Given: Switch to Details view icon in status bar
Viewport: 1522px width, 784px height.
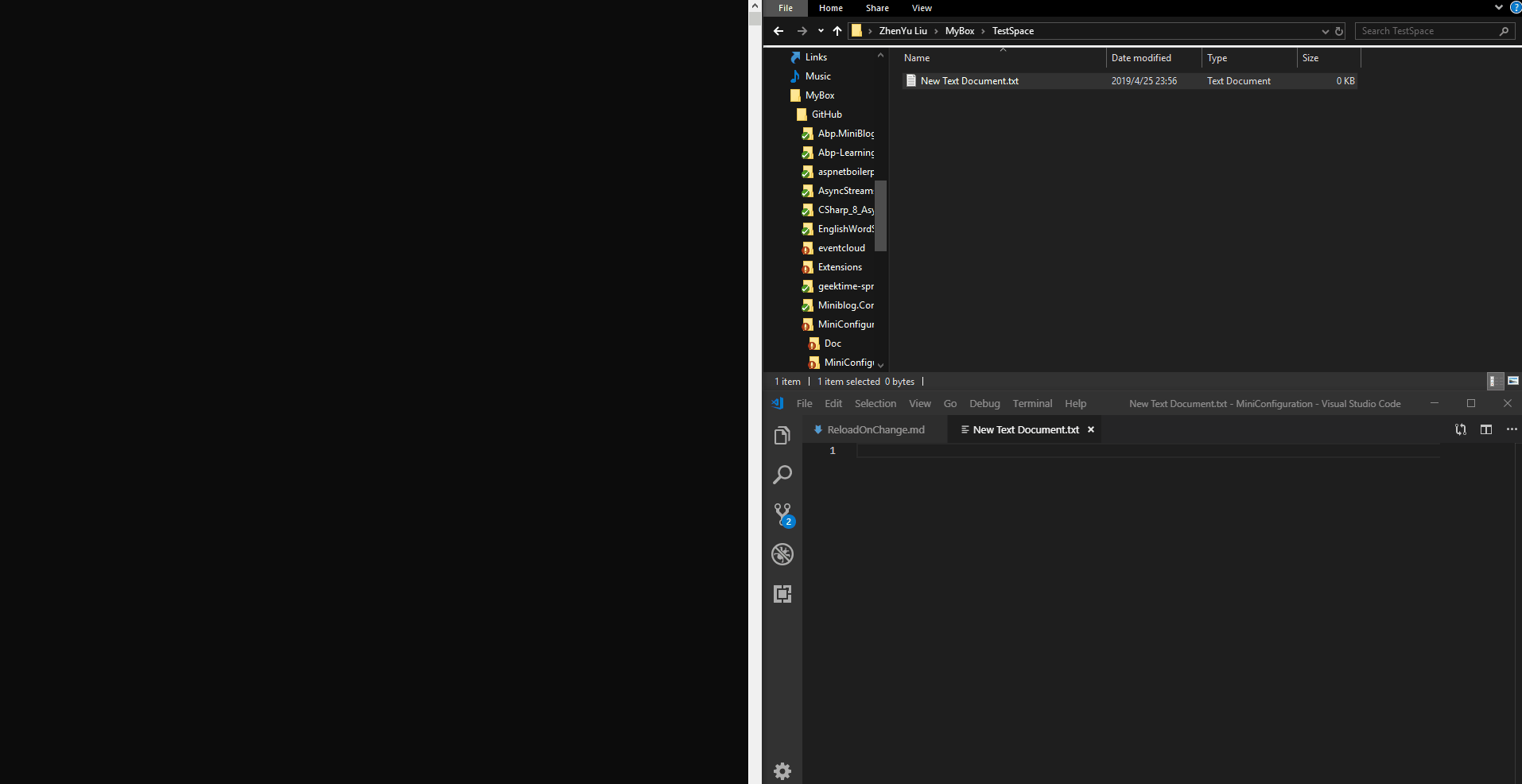Looking at the screenshot, I should (x=1495, y=381).
